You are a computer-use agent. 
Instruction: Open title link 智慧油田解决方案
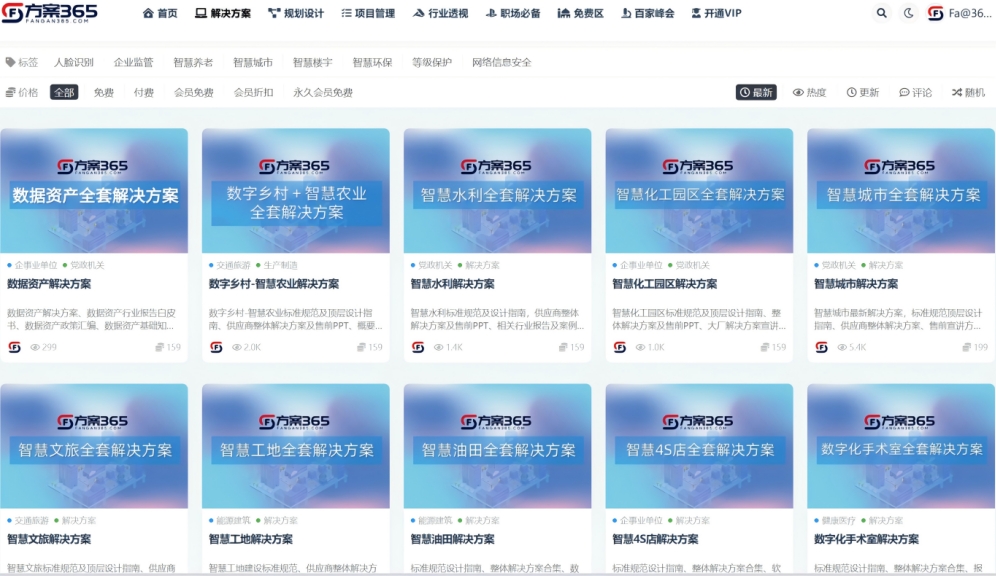click(x=452, y=539)
